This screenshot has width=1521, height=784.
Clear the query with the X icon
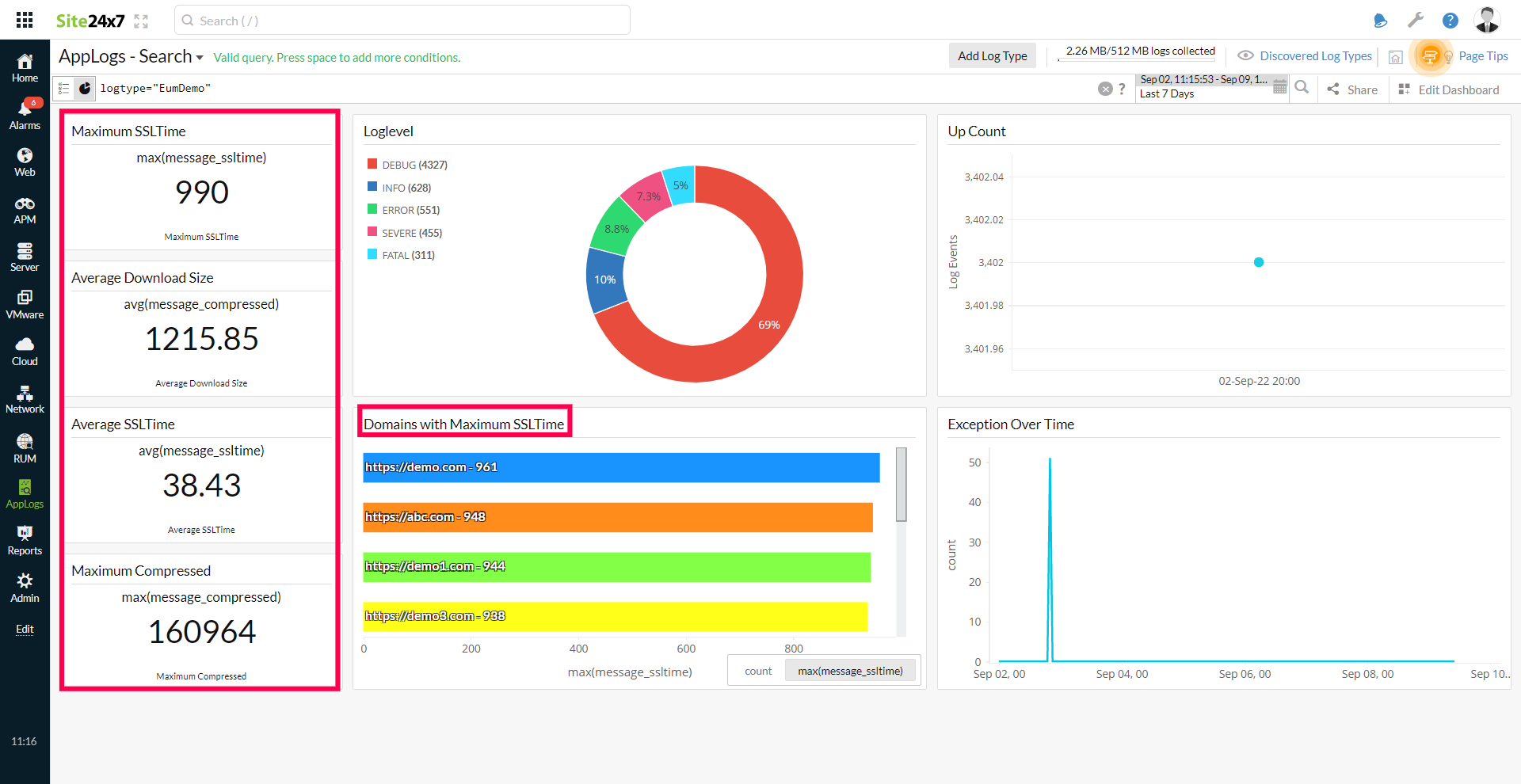(x=1105, y=89)
